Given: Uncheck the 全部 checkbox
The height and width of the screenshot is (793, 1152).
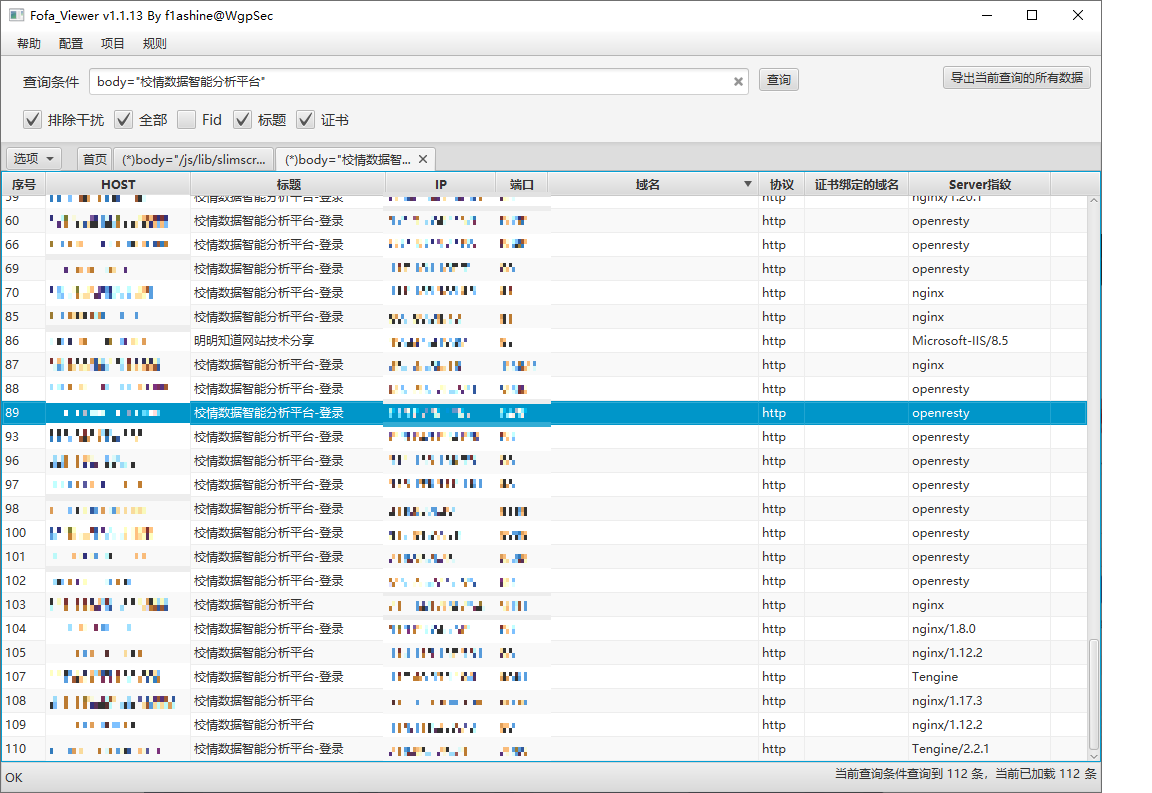Looking at the screenshot, I should click(124, 120).
